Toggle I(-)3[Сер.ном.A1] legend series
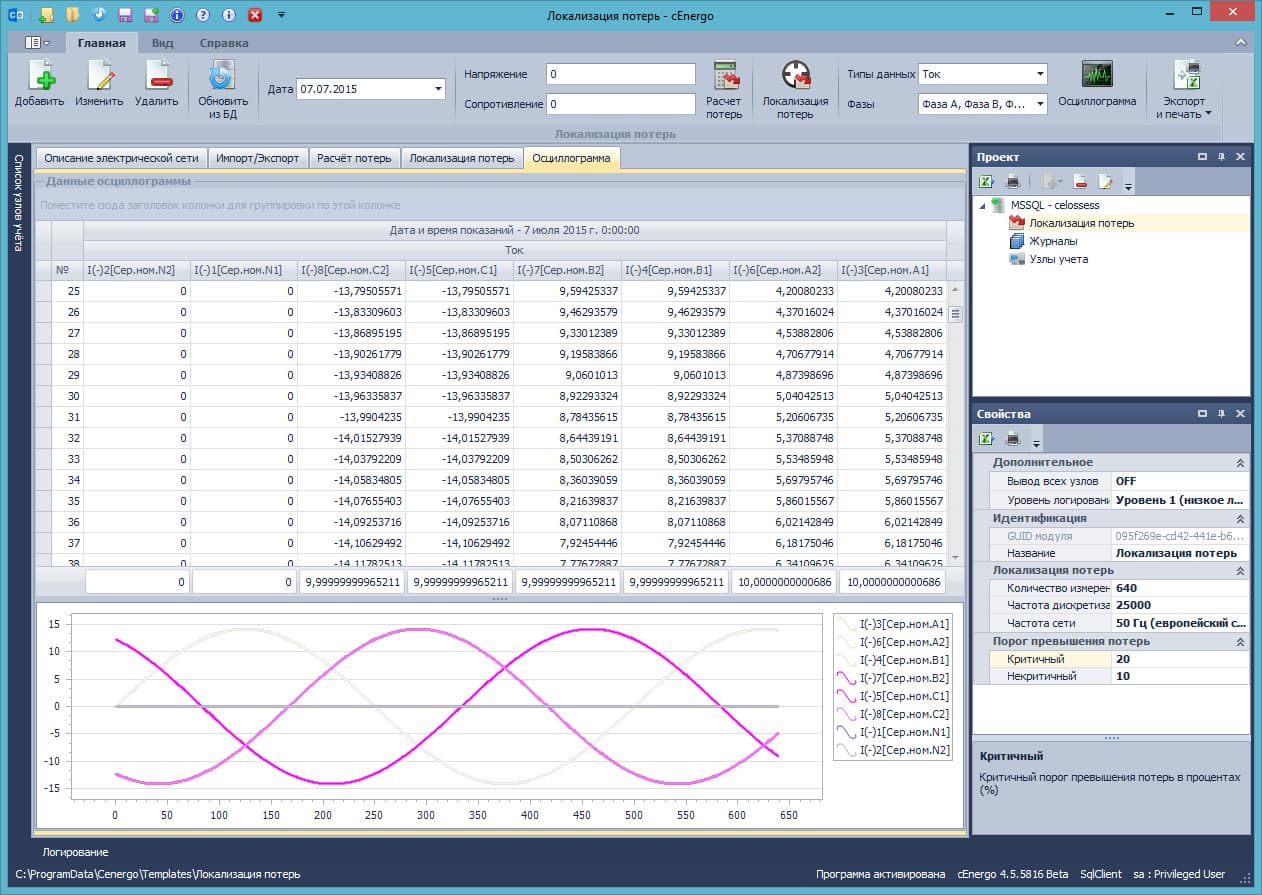This screenshot has width=1262, height=895. 893,624
